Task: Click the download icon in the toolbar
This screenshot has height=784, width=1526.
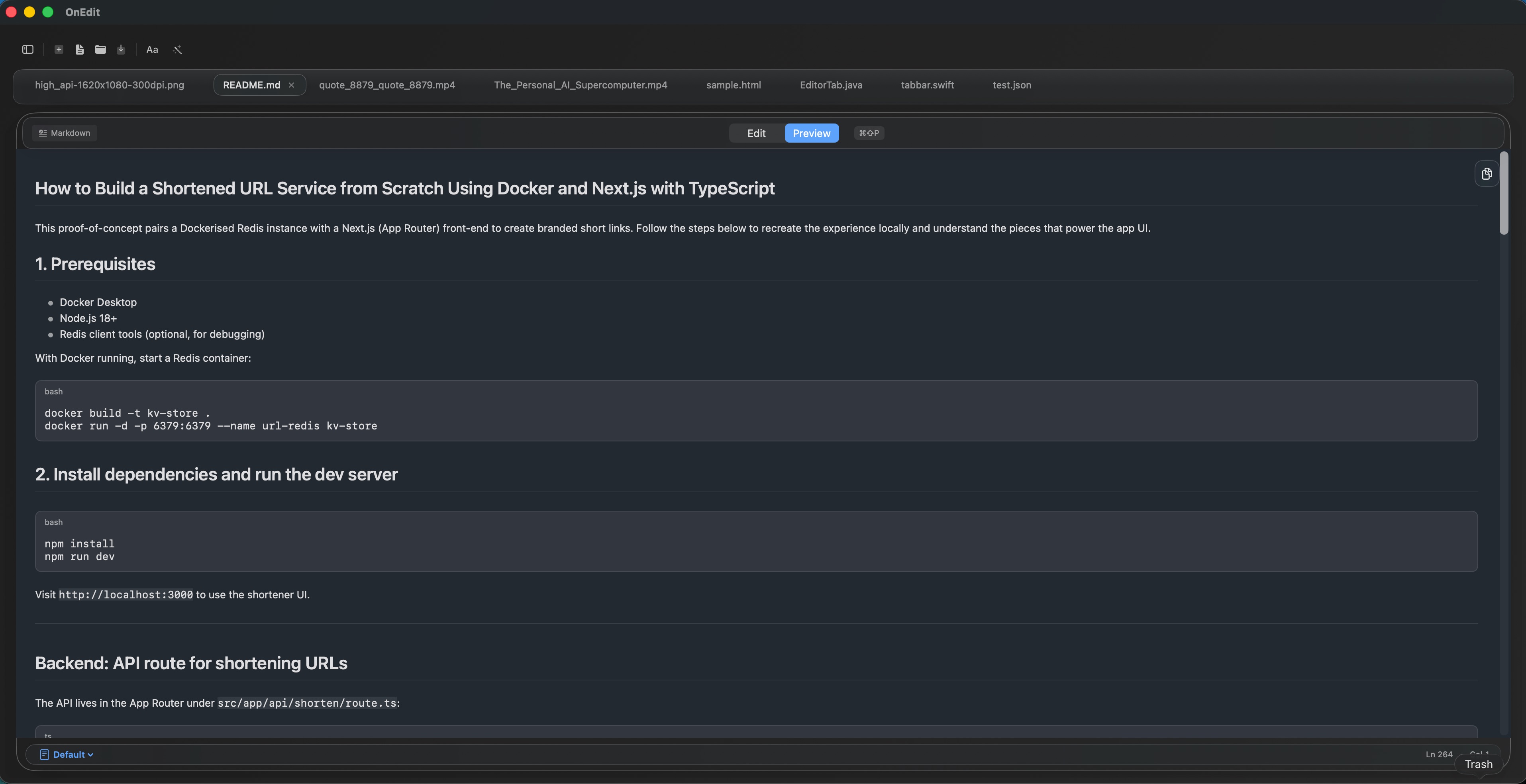Action: coord(121,50)
